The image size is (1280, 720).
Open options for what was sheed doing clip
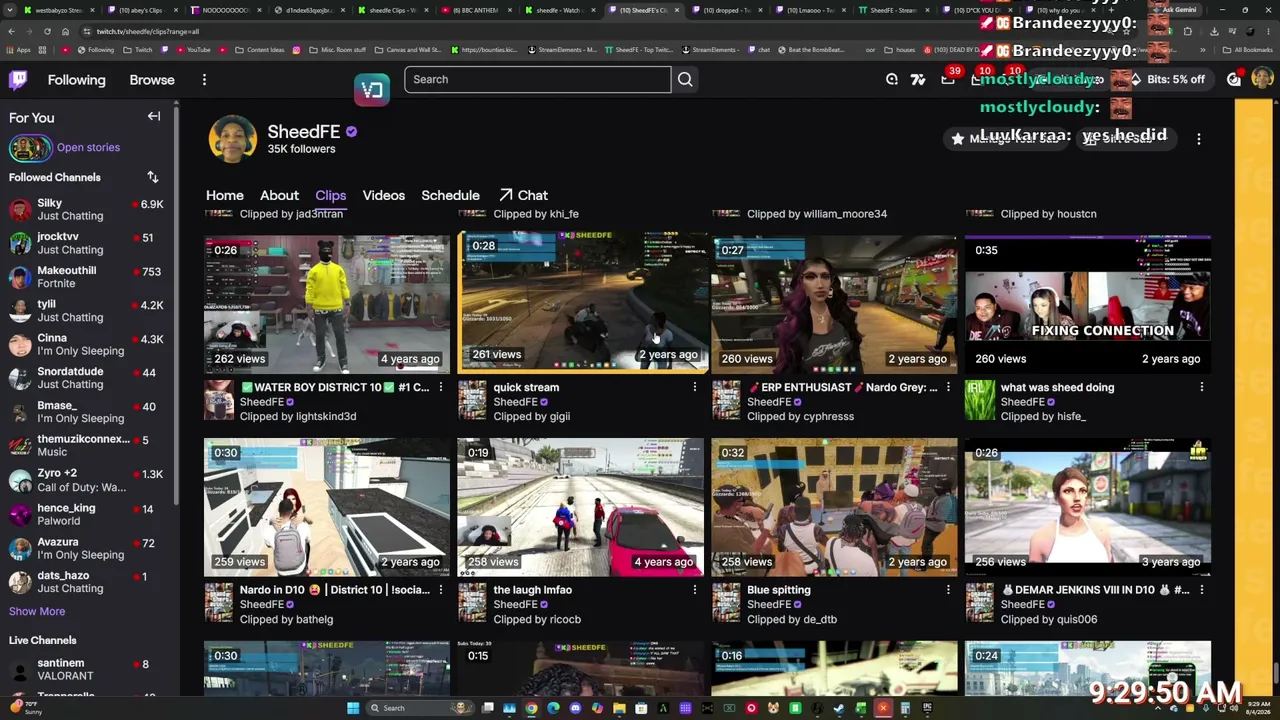click(x=1202, y=387)
